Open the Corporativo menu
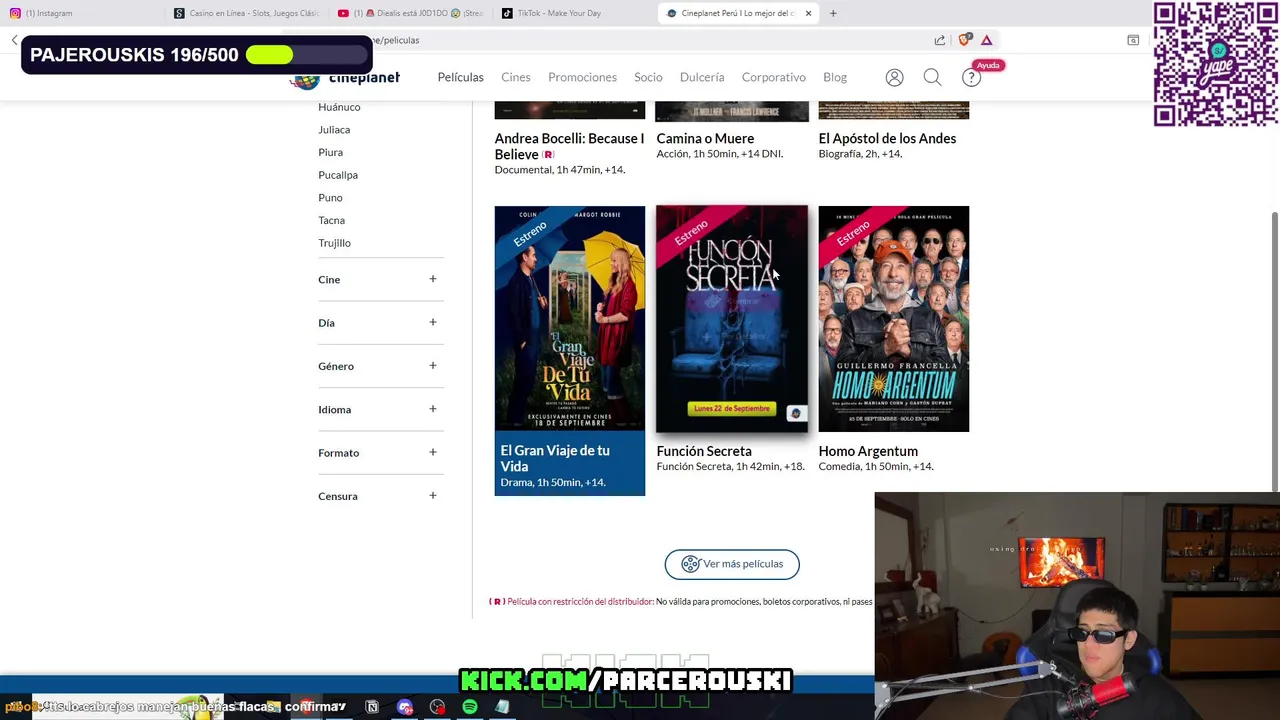The width and height of the screenshot is (1280, 720). tap(773, 77)
